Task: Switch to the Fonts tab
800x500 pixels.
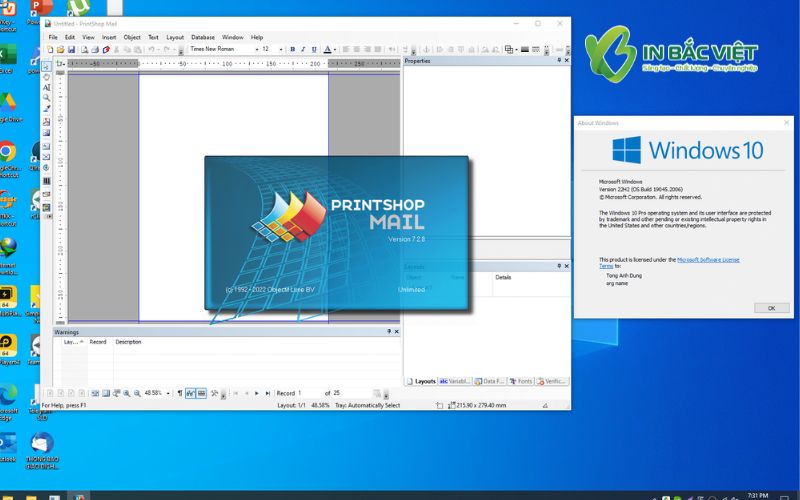Action: (520, 381)
